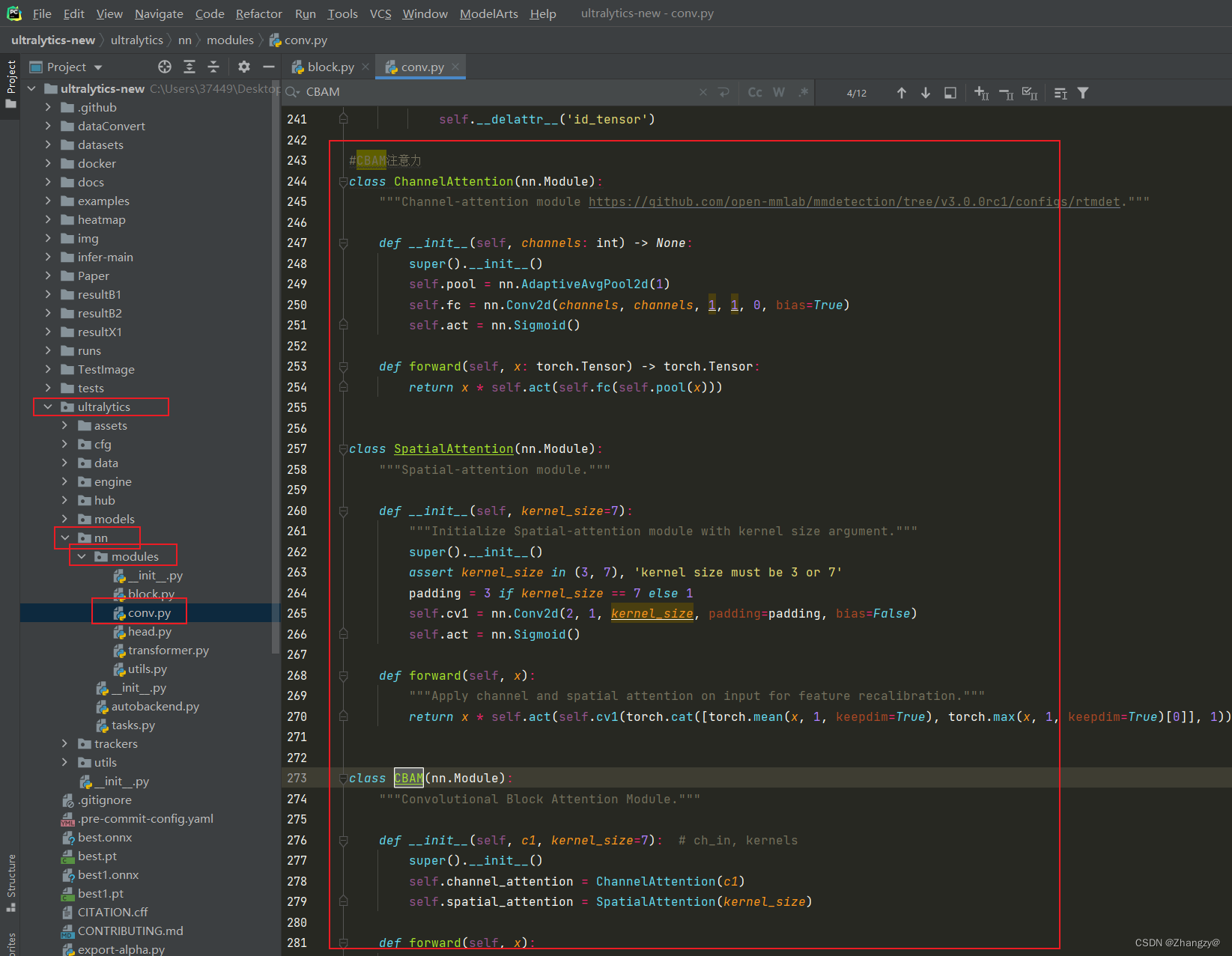This screenshot has height=956, width=1232.
Task: Select all occurrences icon
Action: point(1030,93)
